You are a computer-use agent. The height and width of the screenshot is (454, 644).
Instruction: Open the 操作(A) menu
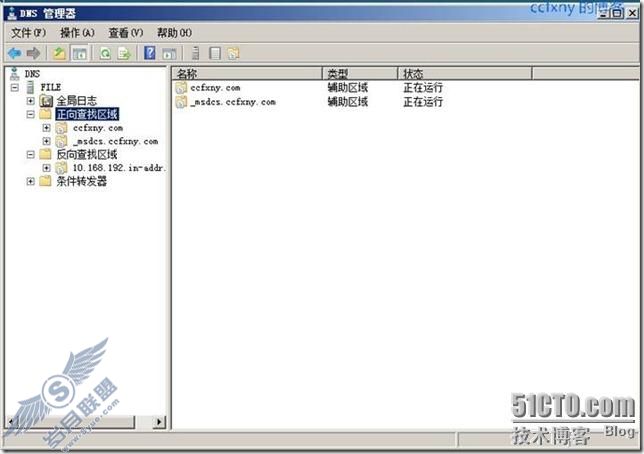tap(77, 33)
